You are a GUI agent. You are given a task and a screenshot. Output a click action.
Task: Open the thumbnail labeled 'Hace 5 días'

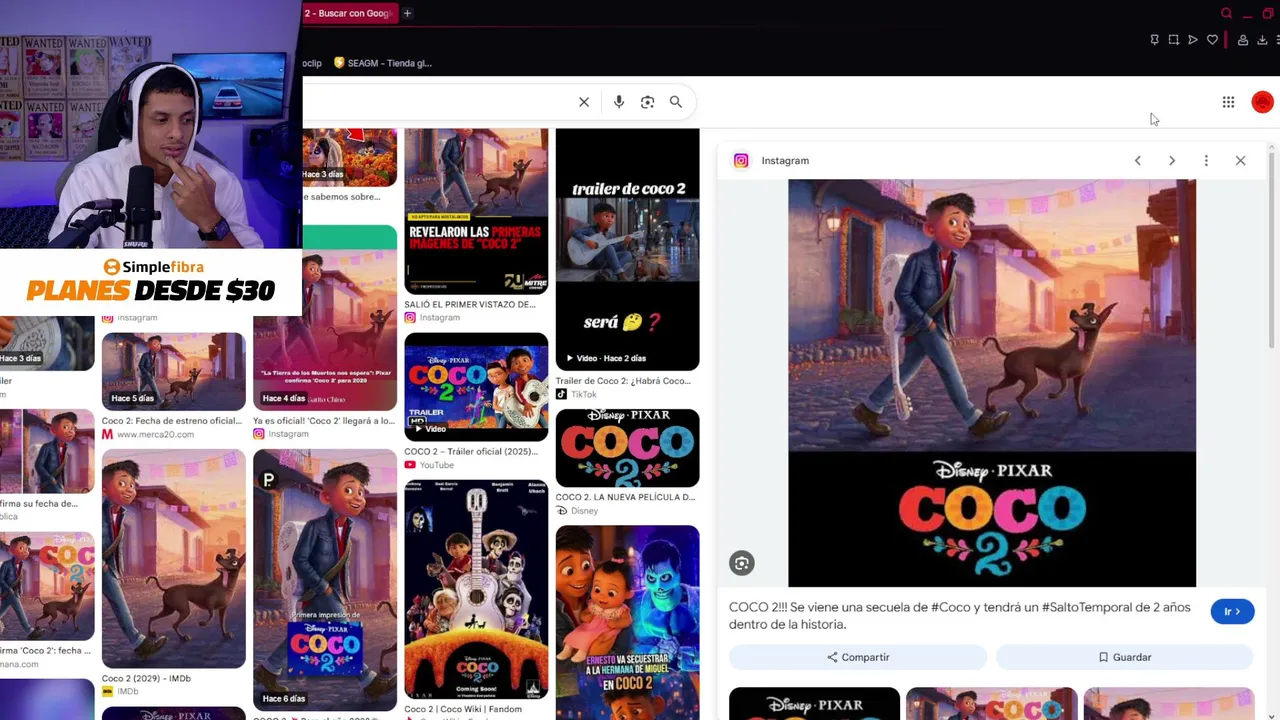coord(173,371)
